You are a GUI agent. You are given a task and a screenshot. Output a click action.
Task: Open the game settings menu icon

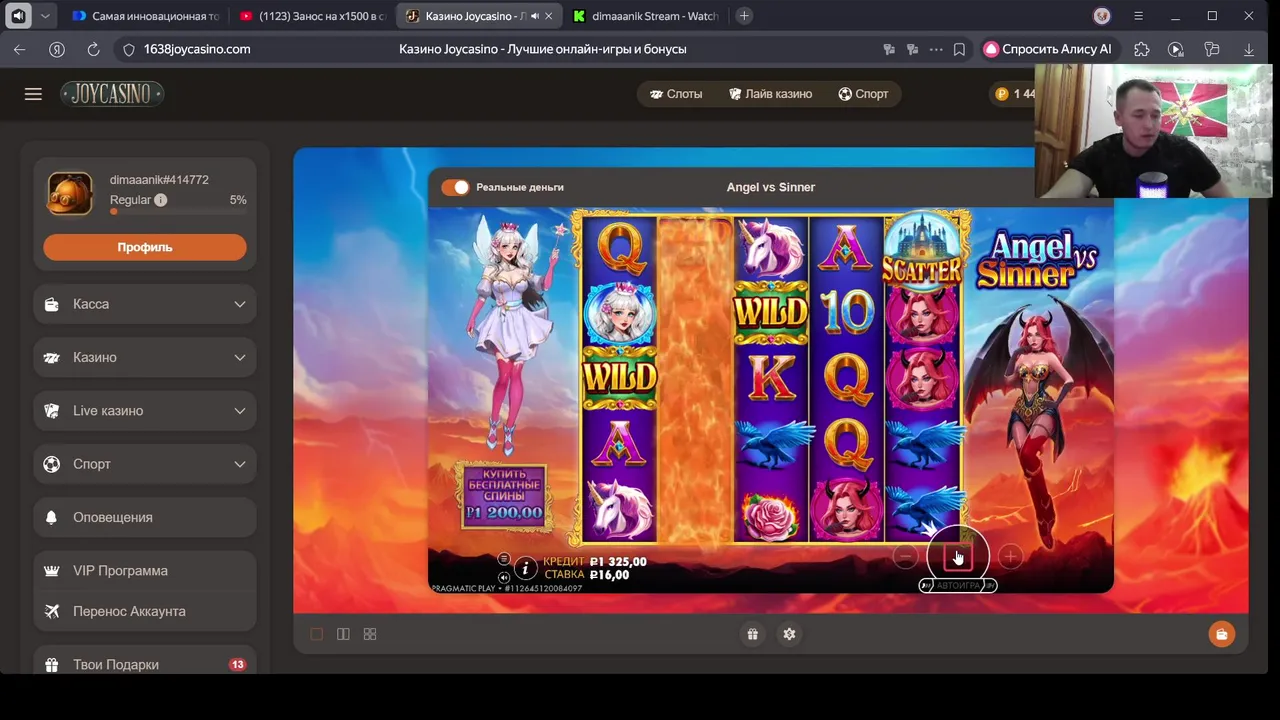(x=504, y=559)
